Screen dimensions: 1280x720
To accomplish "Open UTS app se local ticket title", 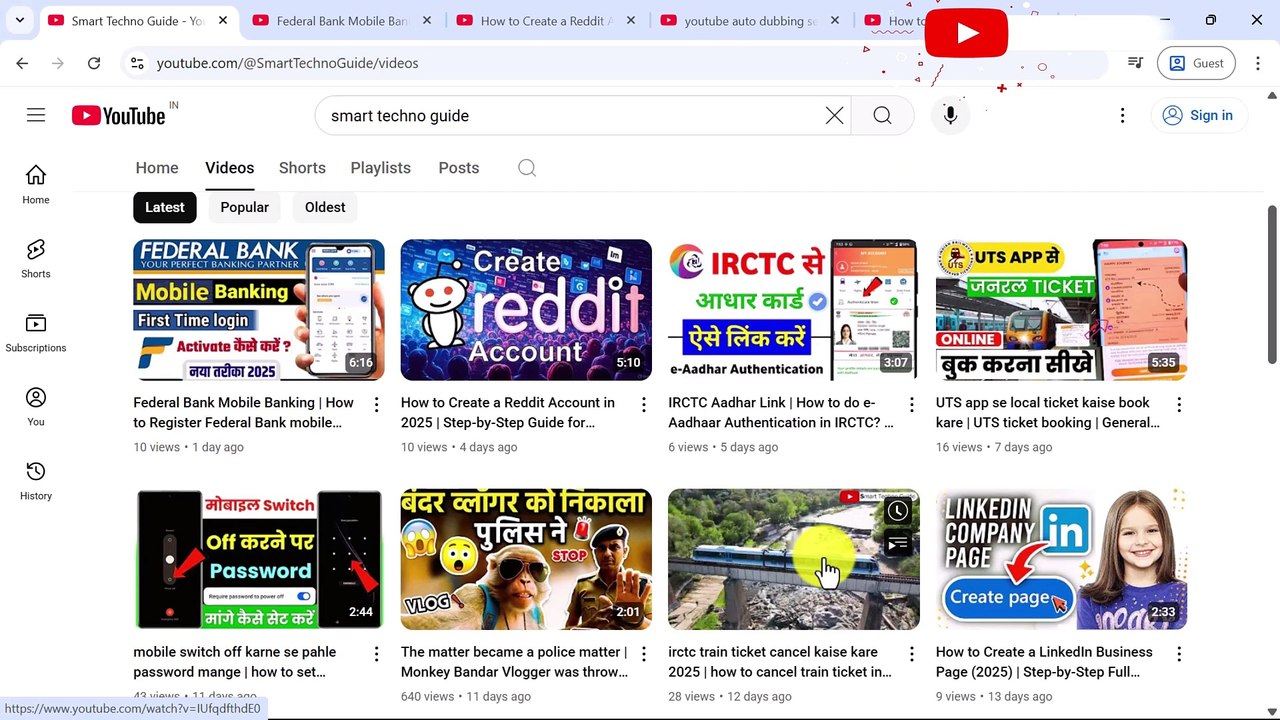I will point(1048,413).
